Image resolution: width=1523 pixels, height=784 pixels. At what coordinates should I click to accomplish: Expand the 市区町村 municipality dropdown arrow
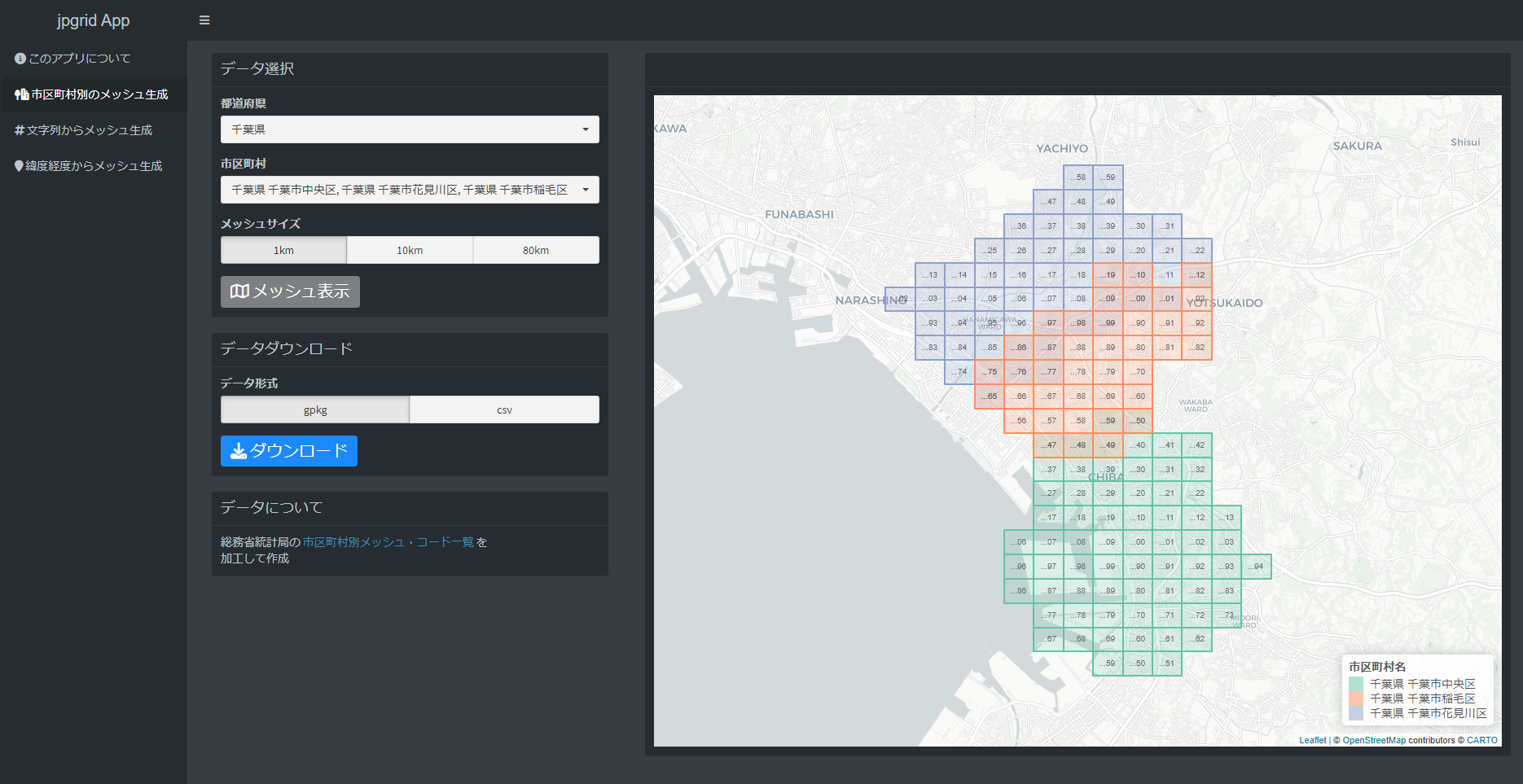point(586,190)
